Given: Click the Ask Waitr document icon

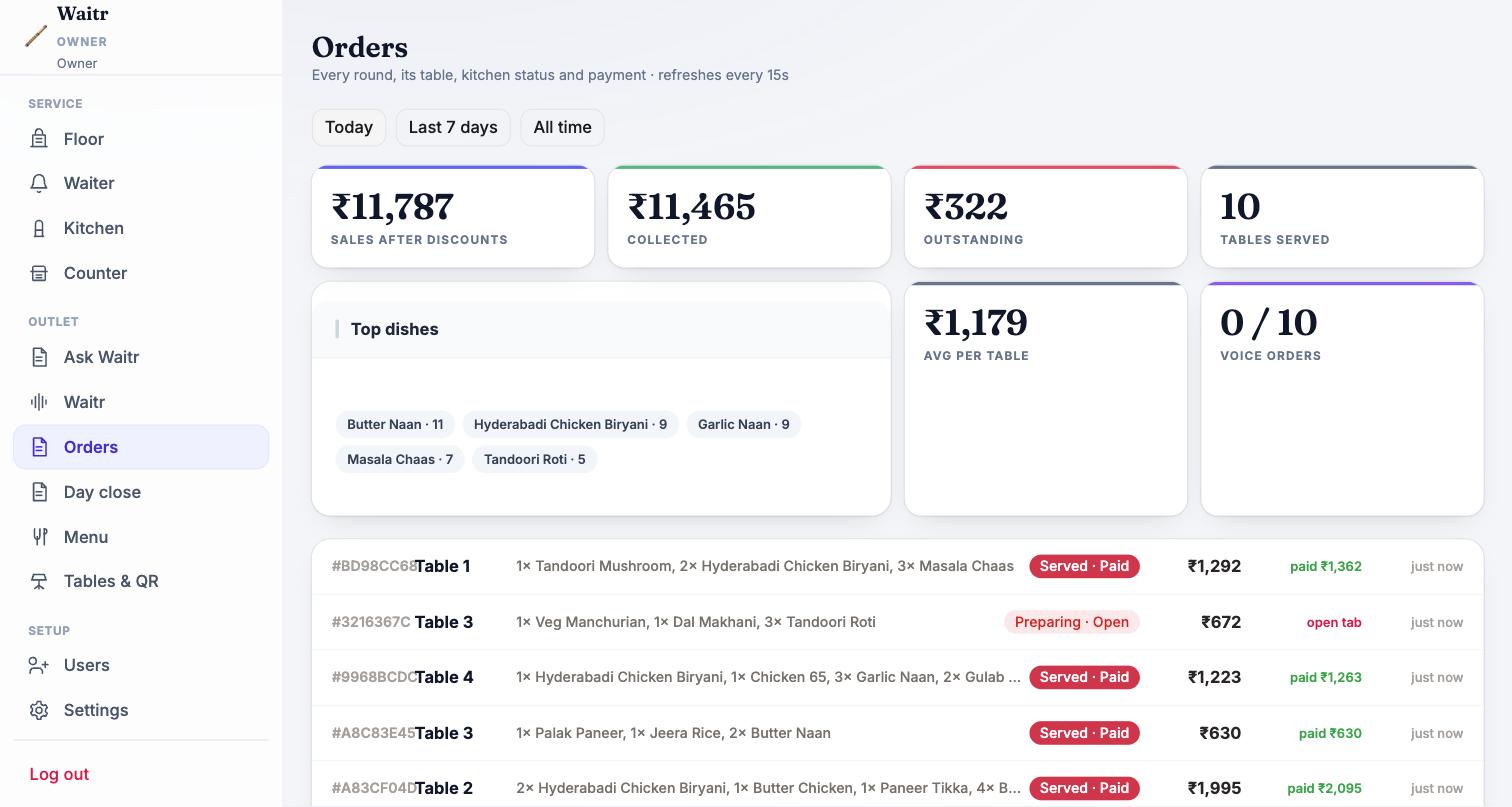Looking at the screenshot, I should pyautogui.click(x=39, y=357).
